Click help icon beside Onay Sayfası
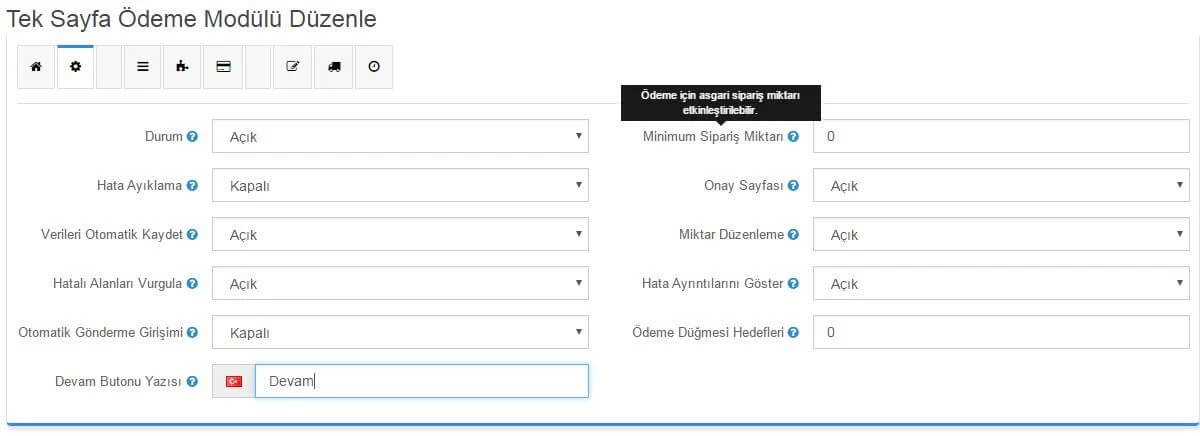The image size is (1200, 436). tap(793, 185)
